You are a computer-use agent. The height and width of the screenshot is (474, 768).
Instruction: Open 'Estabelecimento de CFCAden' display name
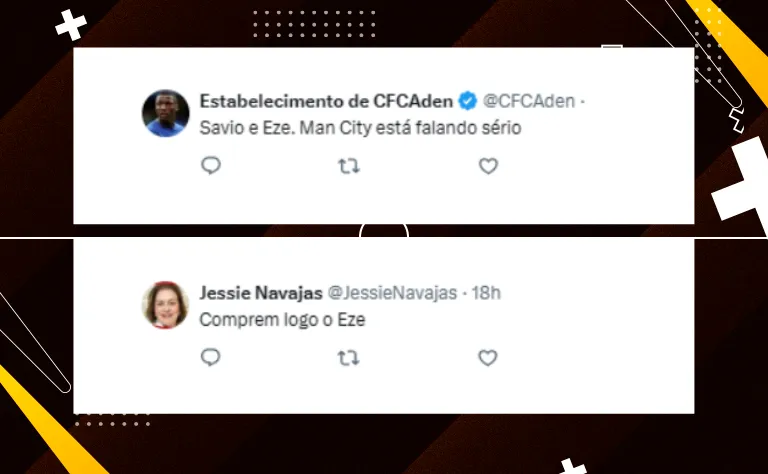click(x=326, y=101)
